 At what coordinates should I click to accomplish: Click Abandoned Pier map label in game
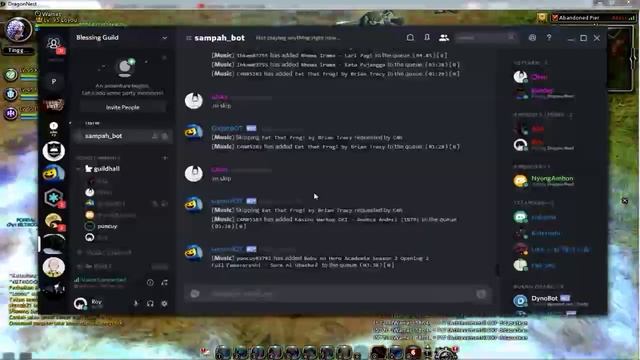click(579, 18)
